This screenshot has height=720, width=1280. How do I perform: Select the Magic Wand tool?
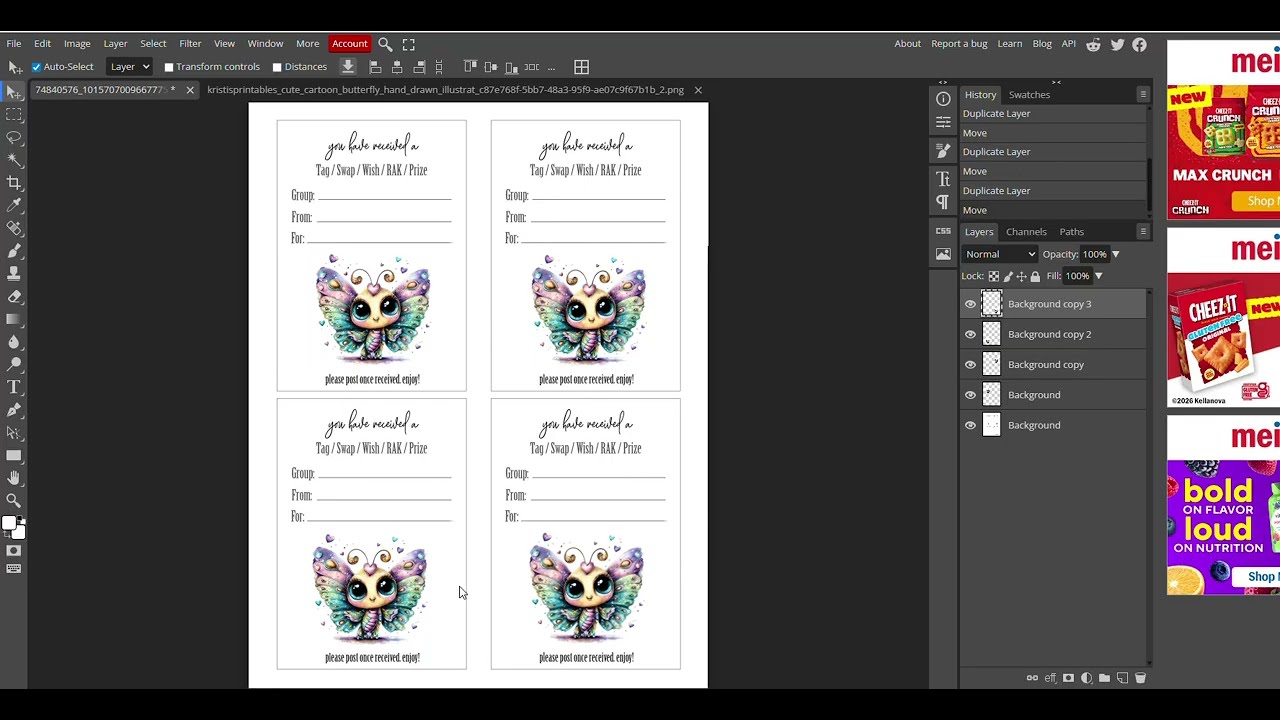[14, 160]
